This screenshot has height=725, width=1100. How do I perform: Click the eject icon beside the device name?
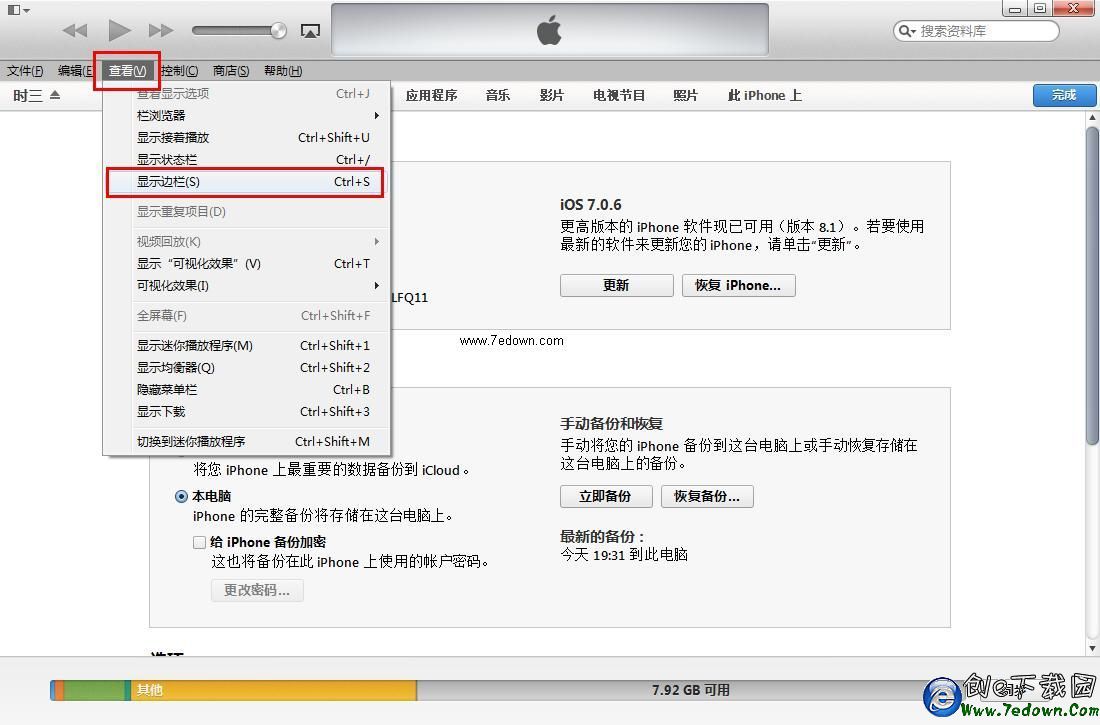tap(55, 96)
